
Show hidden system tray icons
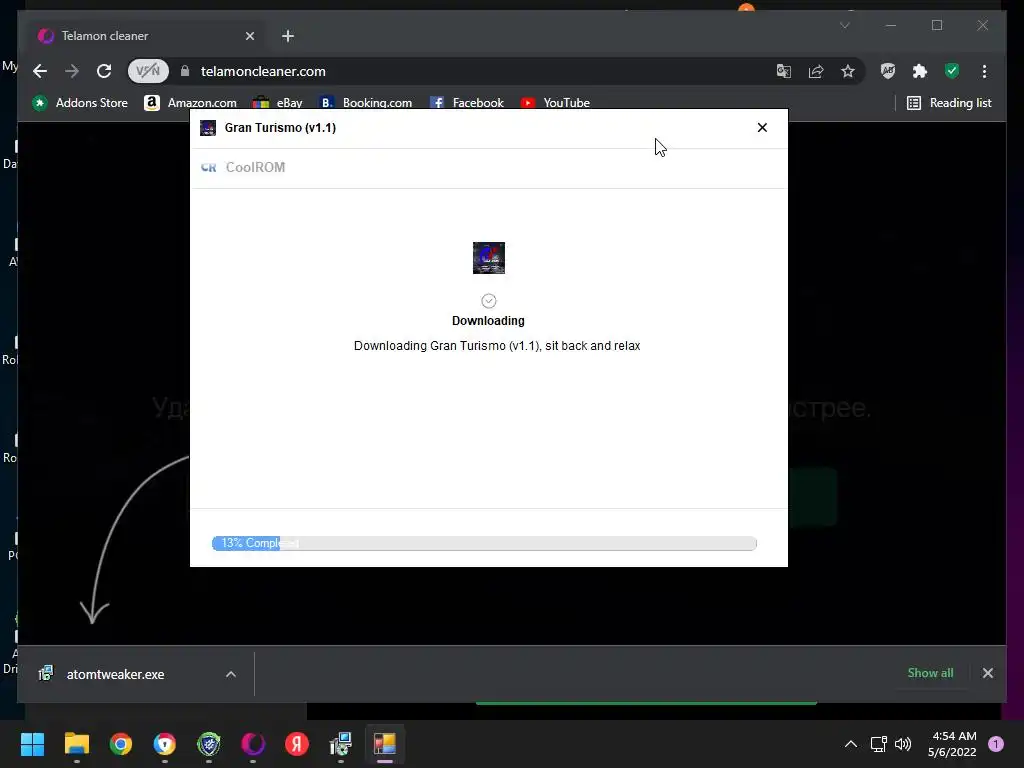[851, 744]
